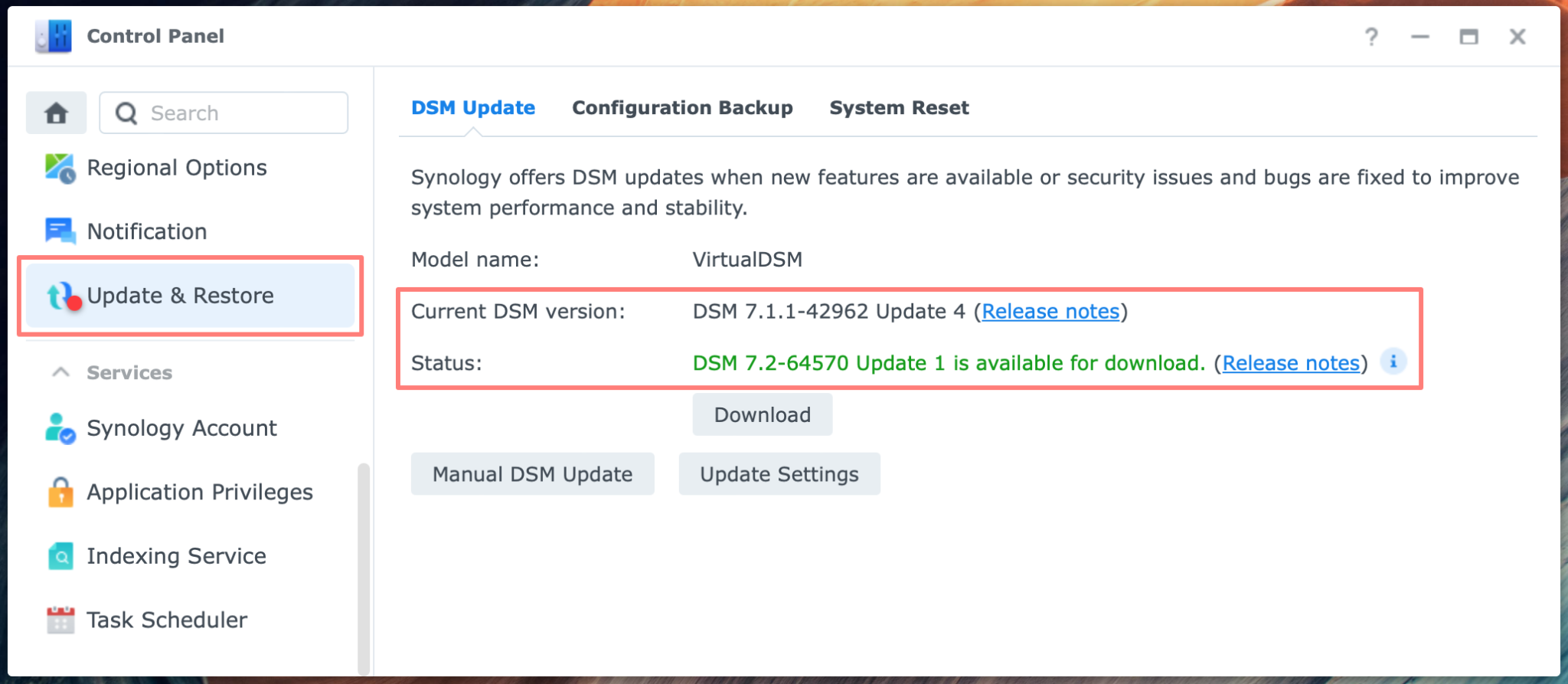Click the Regional Options icon
The image size is (1568, 684).
[60, 168]
